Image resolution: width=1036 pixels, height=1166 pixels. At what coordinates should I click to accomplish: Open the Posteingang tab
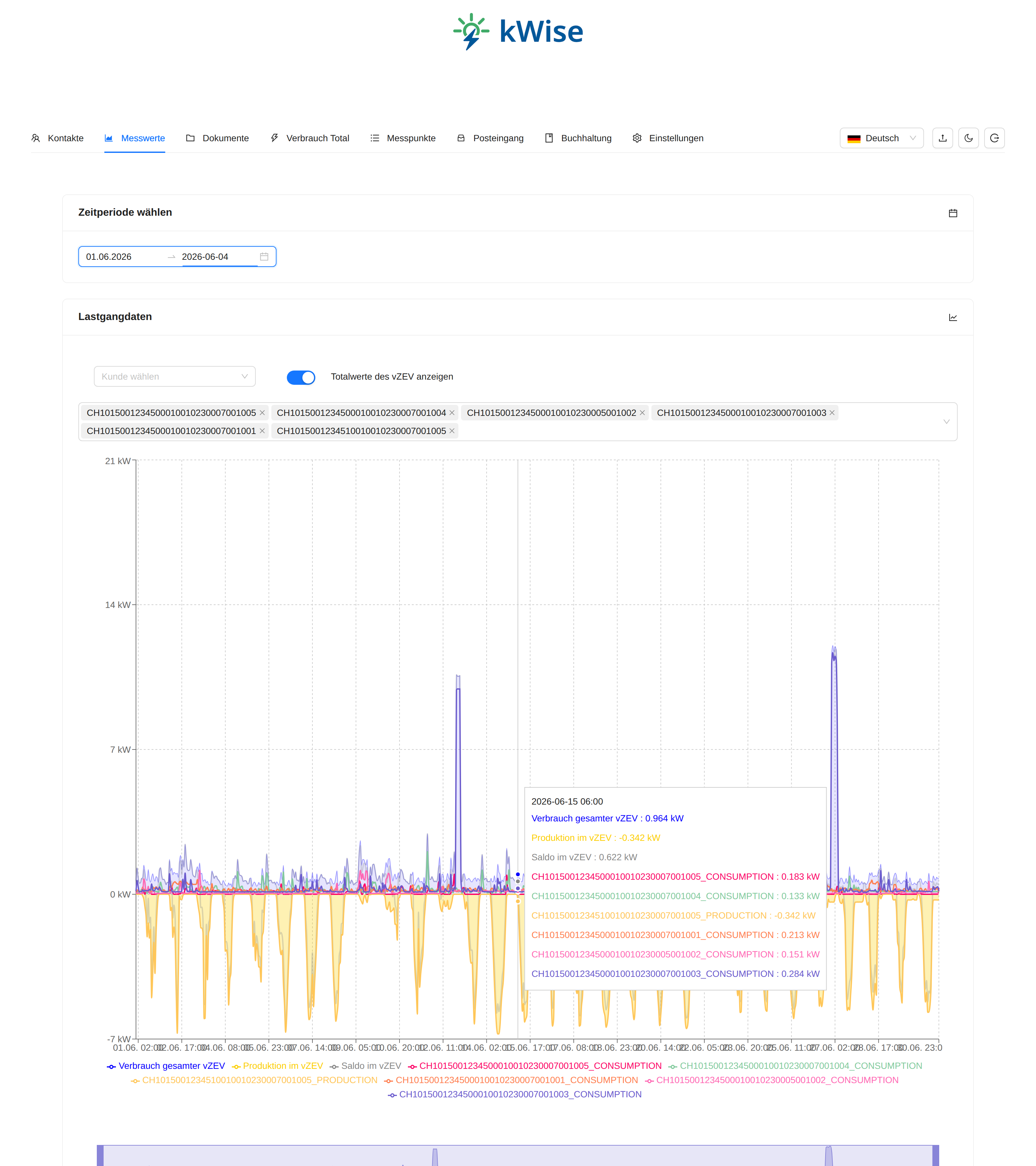[x=490, y=138]
